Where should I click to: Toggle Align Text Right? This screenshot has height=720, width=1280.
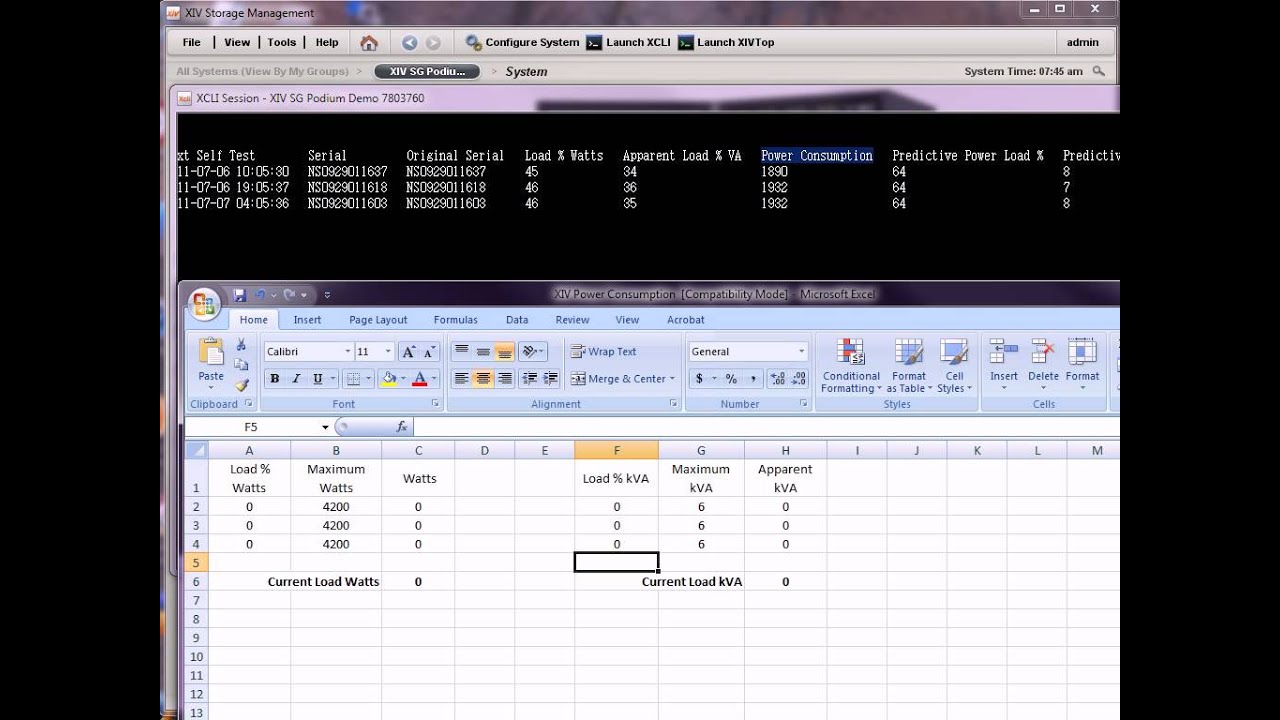click(x=505, y=379)
